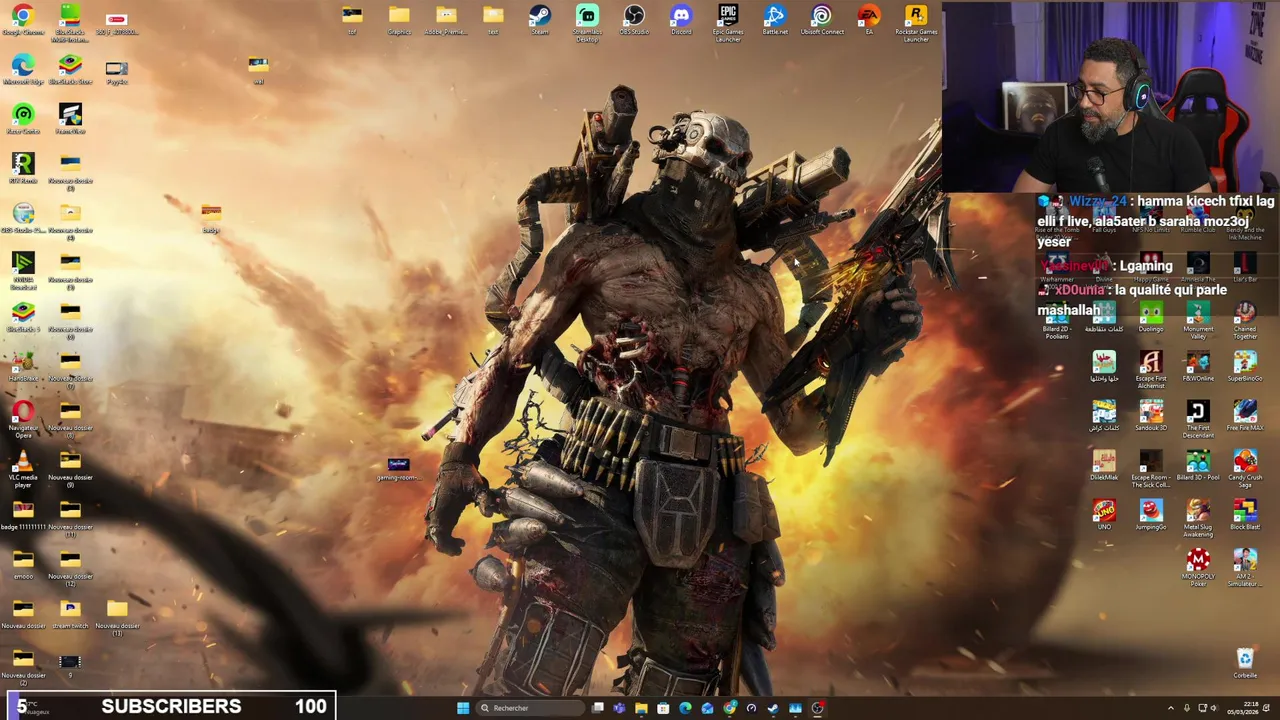Open the Steam desktop shortcut

[x=540, y=20]
